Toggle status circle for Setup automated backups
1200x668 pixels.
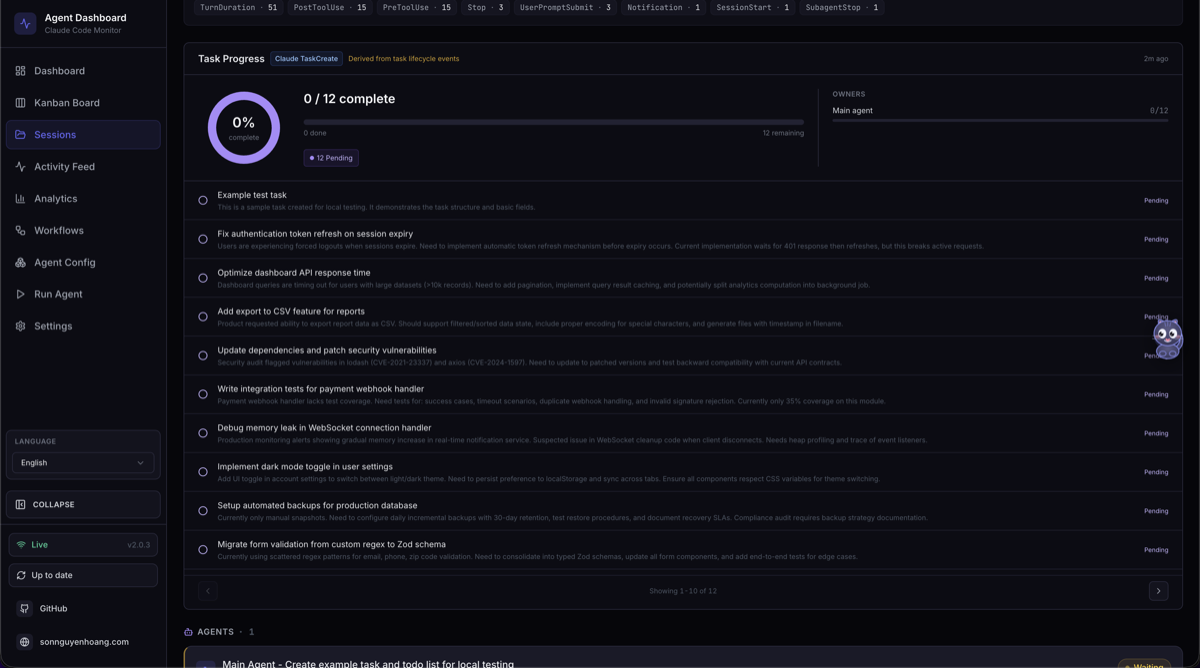[x=203, y=511]
